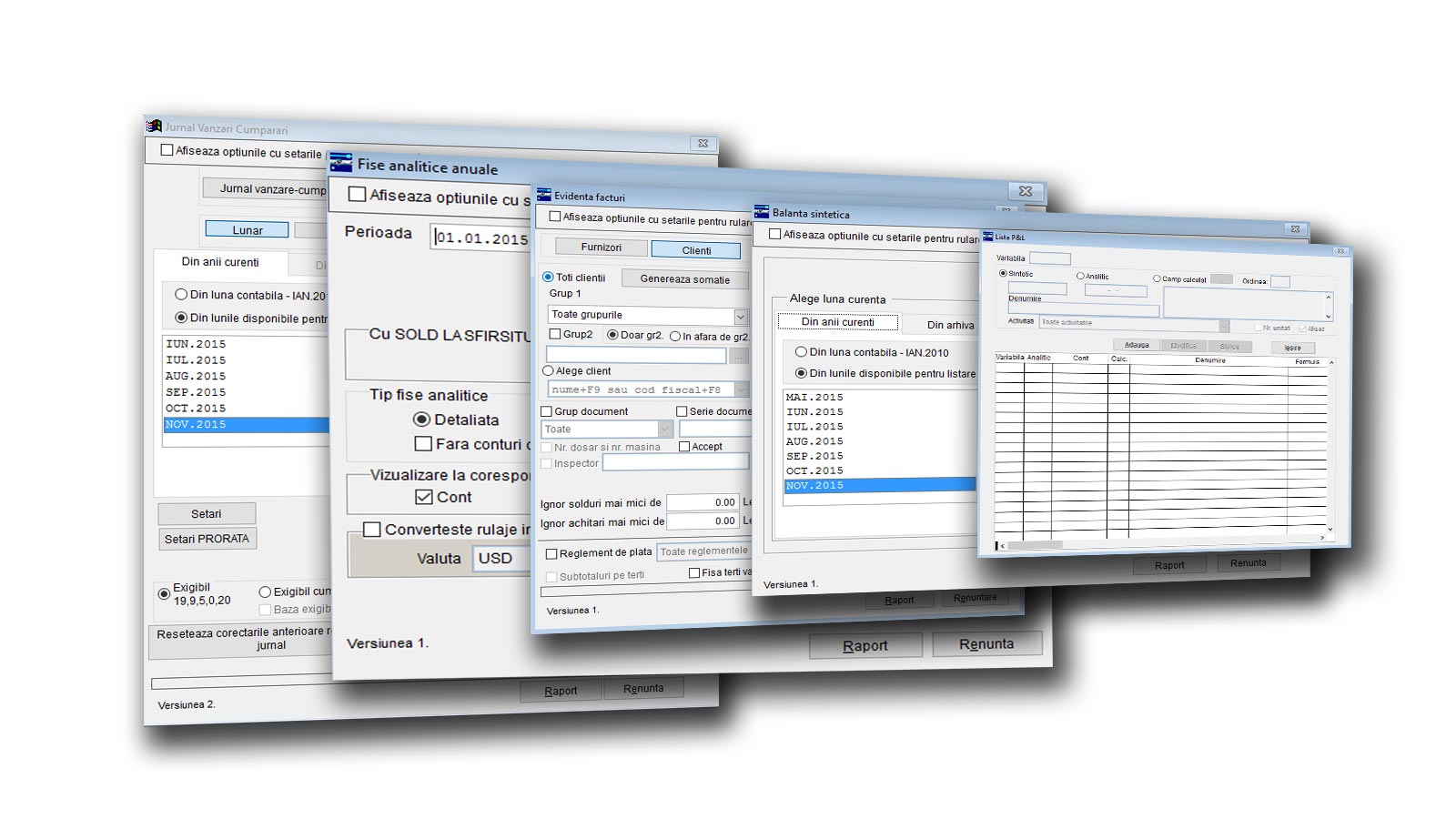Image resolution: width=1456 pixels, height=819 pixels.
Task: Choose the Alege client radio button
Action: click(x=548, y=370)
